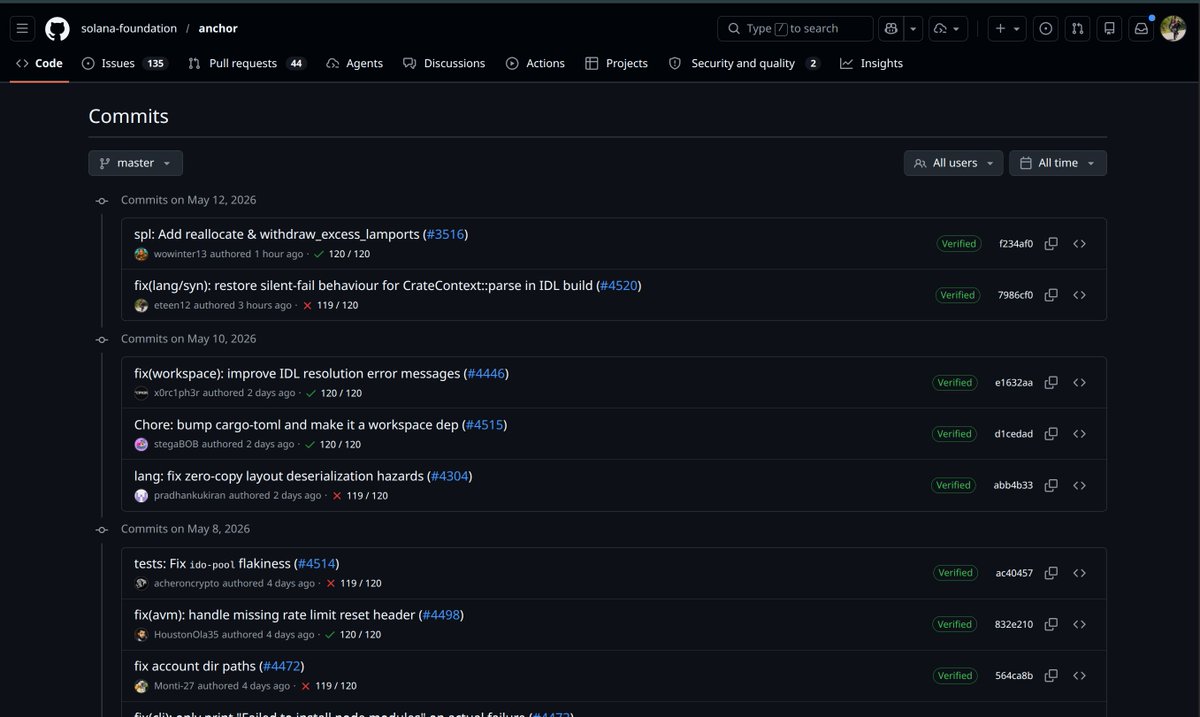
Task: Open commit hash f234af0
Action: [x=1016, y=244]
